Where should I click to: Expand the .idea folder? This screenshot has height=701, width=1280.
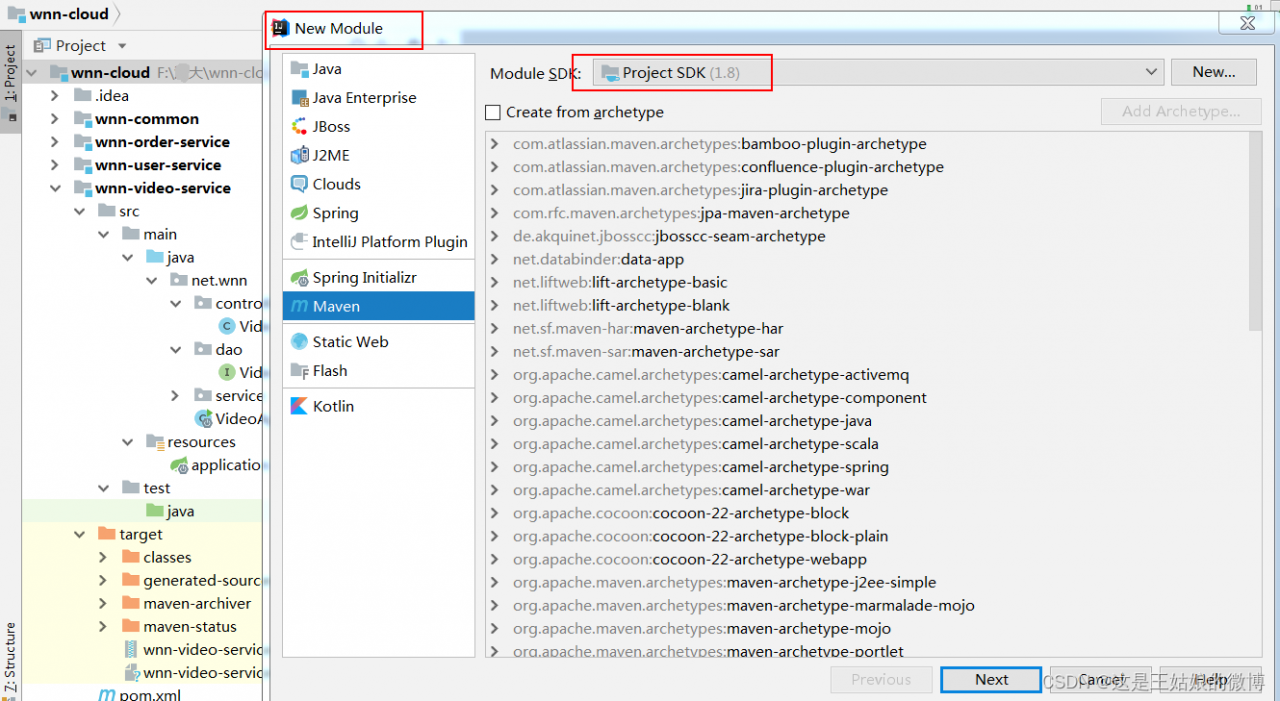(x=56, y=96)
